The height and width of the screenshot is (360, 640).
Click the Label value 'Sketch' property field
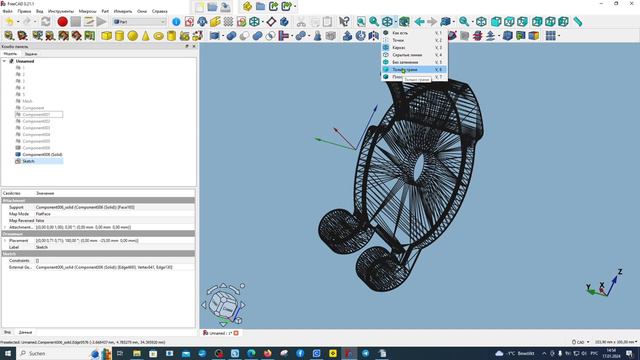coord(42,247)
